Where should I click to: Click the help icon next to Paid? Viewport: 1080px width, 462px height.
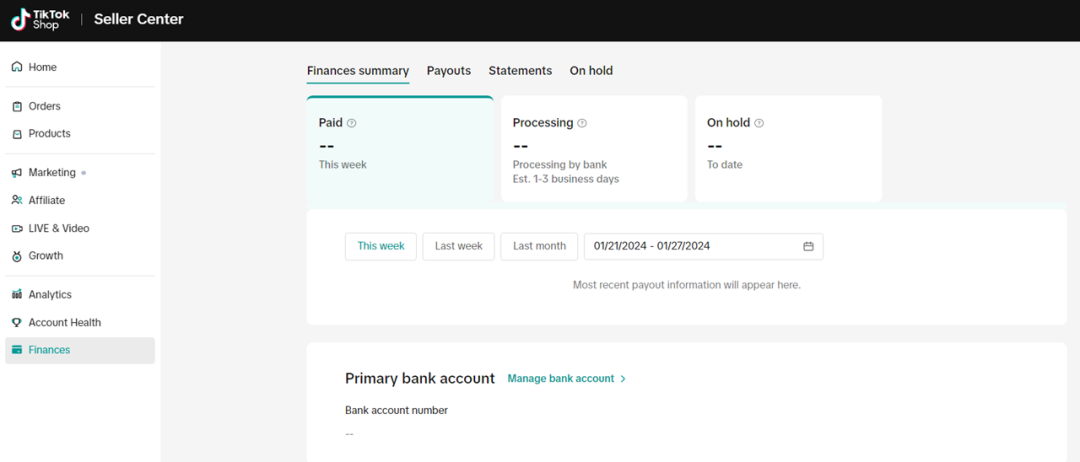coord(351,123)
